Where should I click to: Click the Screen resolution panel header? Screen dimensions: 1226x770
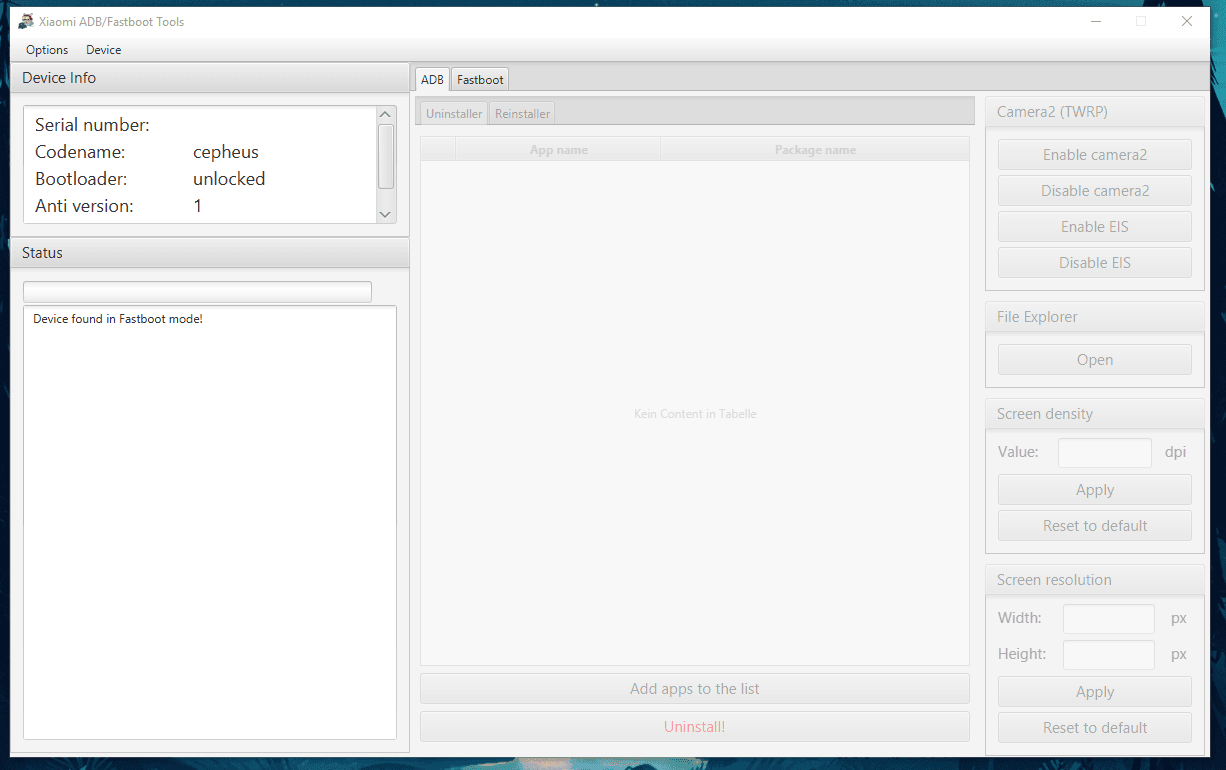(1095, 580)
